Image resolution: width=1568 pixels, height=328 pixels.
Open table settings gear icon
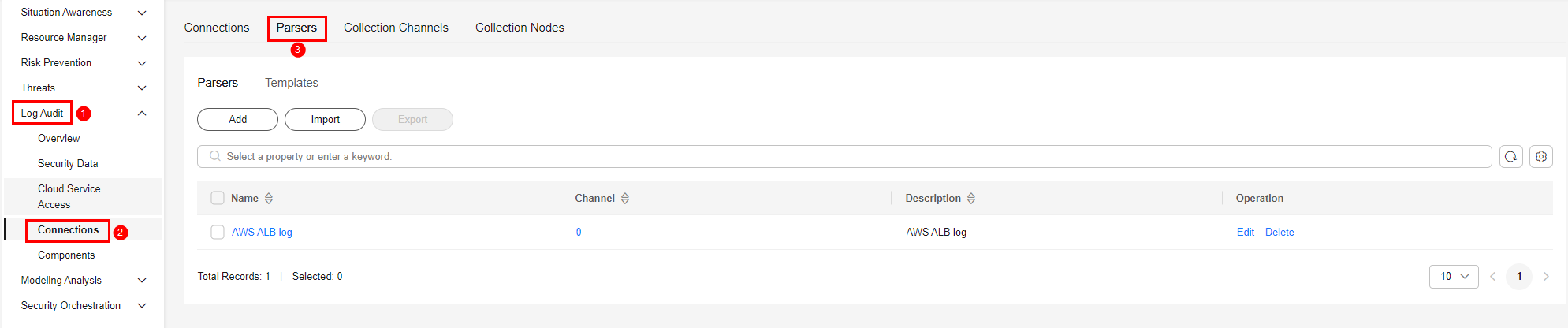coord(1540,157)
